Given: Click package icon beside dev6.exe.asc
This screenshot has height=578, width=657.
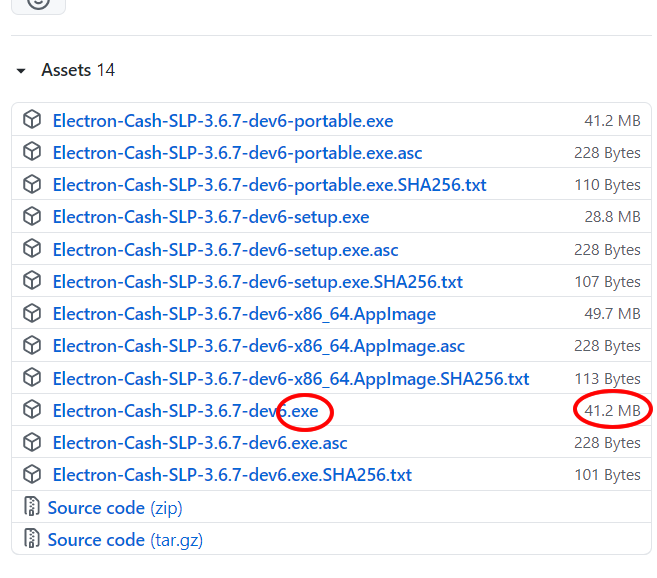Looking at the screenshot, I should click(32, 442).
